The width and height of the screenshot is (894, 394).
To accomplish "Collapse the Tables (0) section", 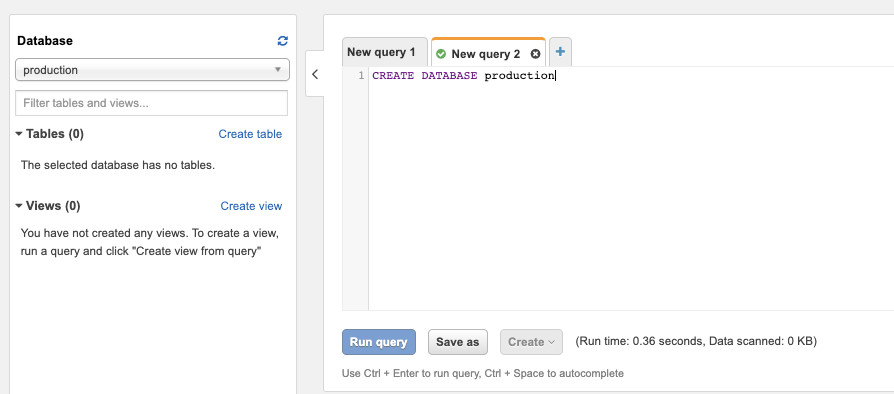I will (19, 134).
